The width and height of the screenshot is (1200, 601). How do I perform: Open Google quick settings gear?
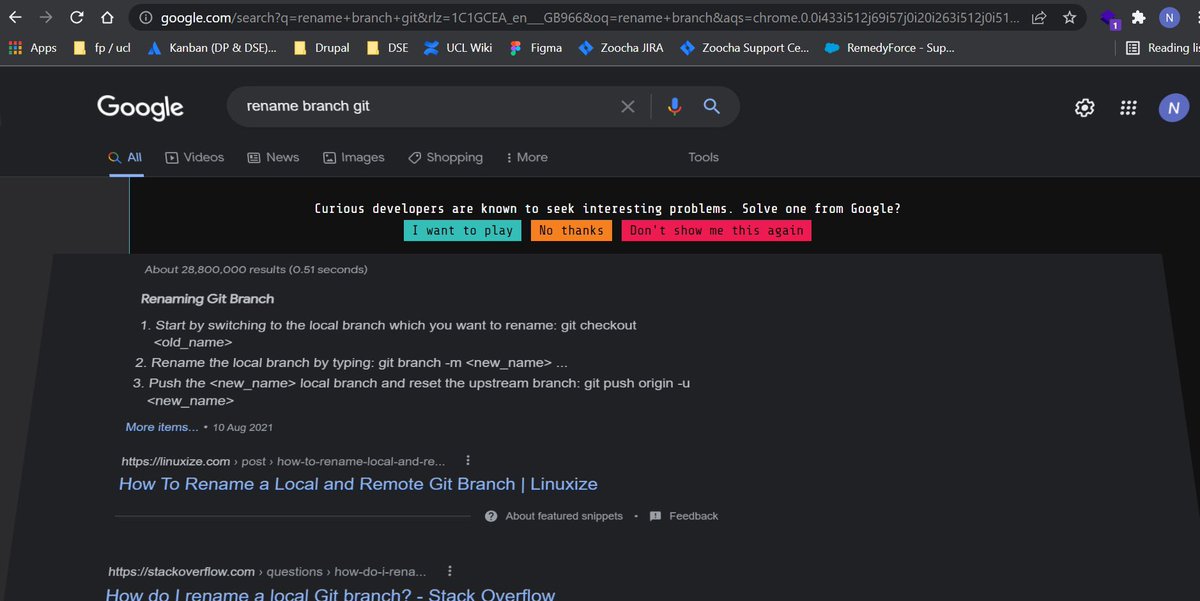pyautogui.click(x=1084, y=108)
